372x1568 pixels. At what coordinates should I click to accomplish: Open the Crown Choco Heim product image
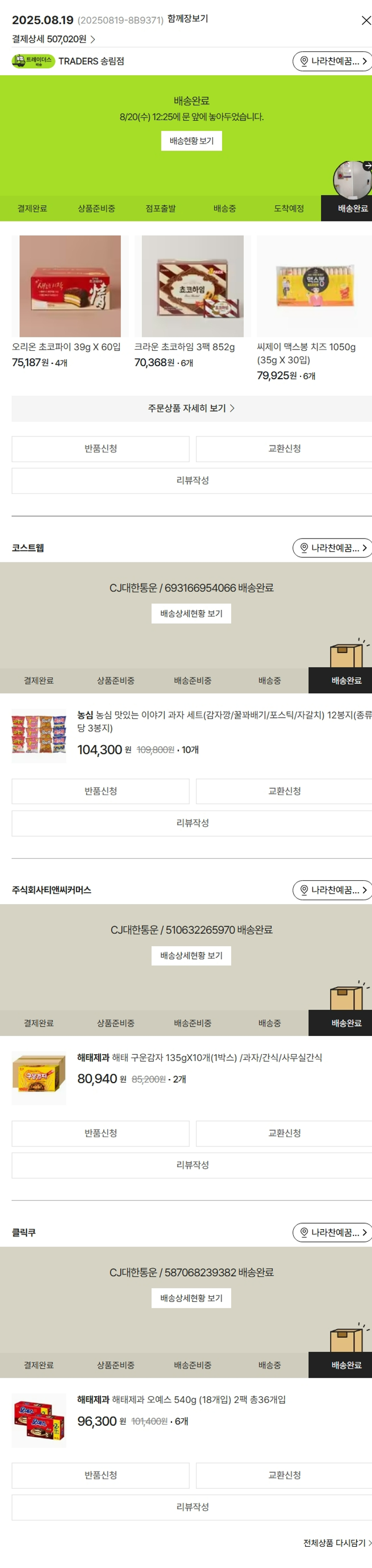click(192, 286)
